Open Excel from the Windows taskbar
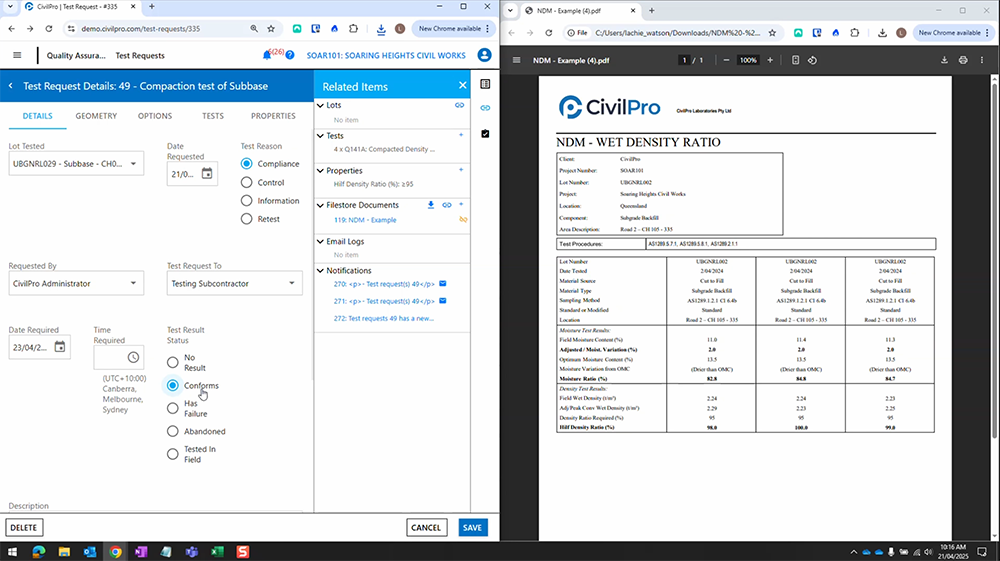Screen dimensions: 1000x561 click(217, 551)
